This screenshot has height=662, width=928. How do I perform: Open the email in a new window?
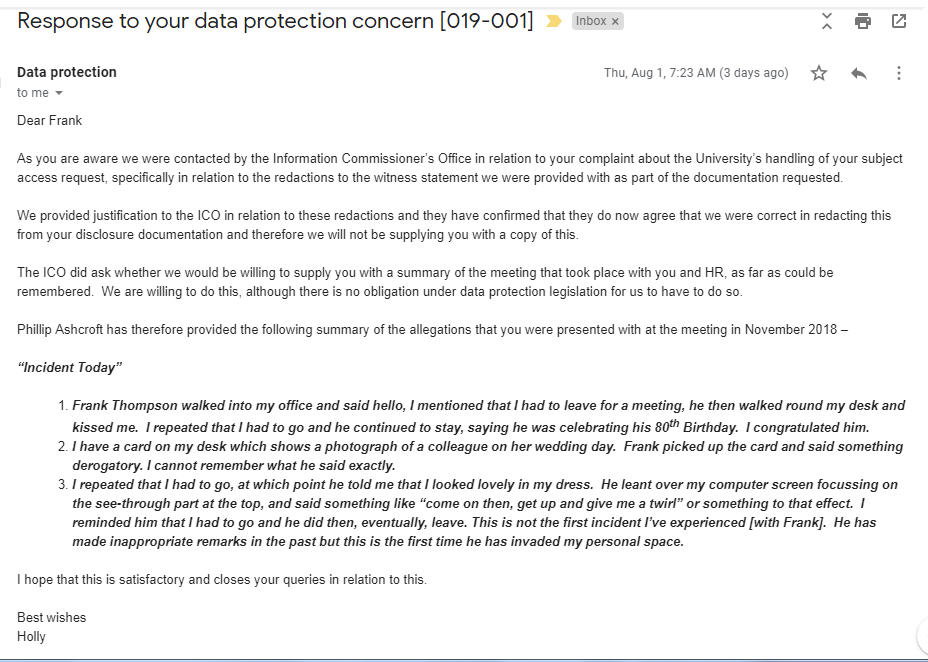tap(898, 21)
